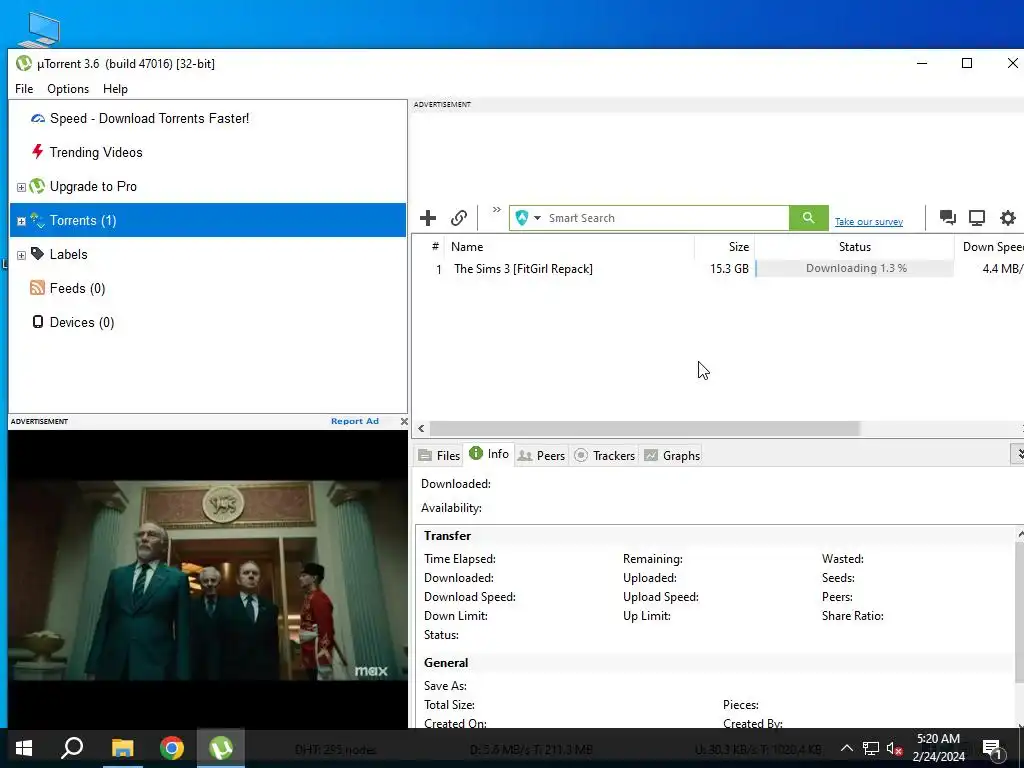This screenshot has height=768, width=1024.
Task: Open the Take our survey link
Action: click(869, 222)
